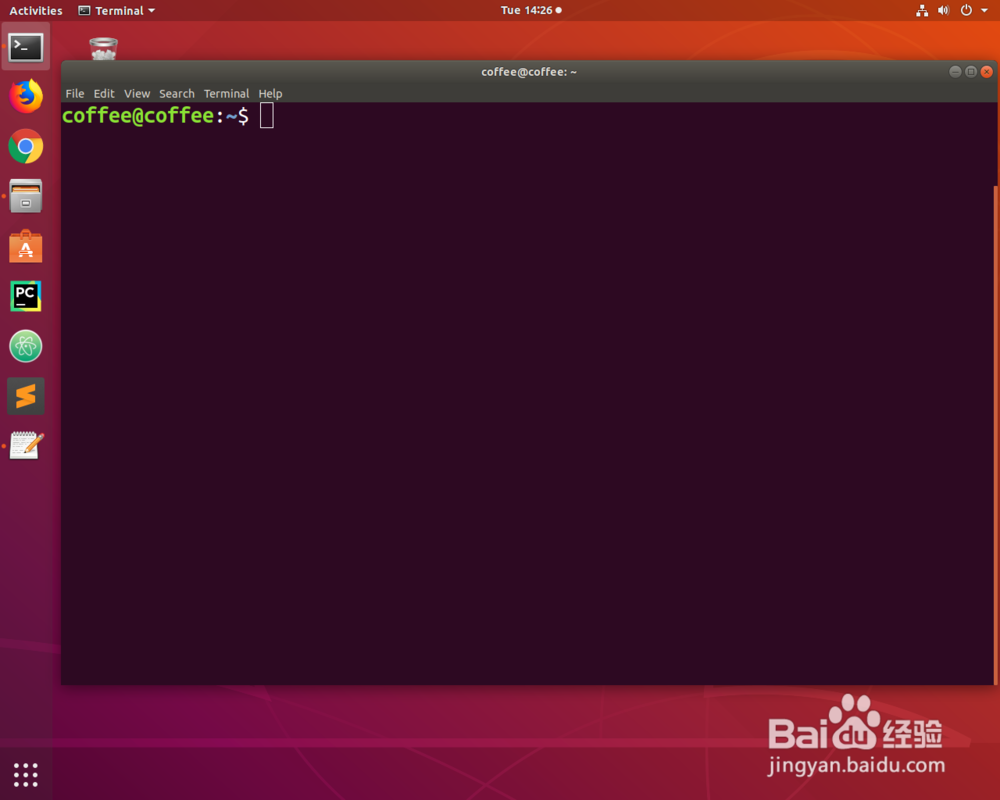The image size is (1000, 800).
Task: Open Activities overview
Action: (36, 10)
